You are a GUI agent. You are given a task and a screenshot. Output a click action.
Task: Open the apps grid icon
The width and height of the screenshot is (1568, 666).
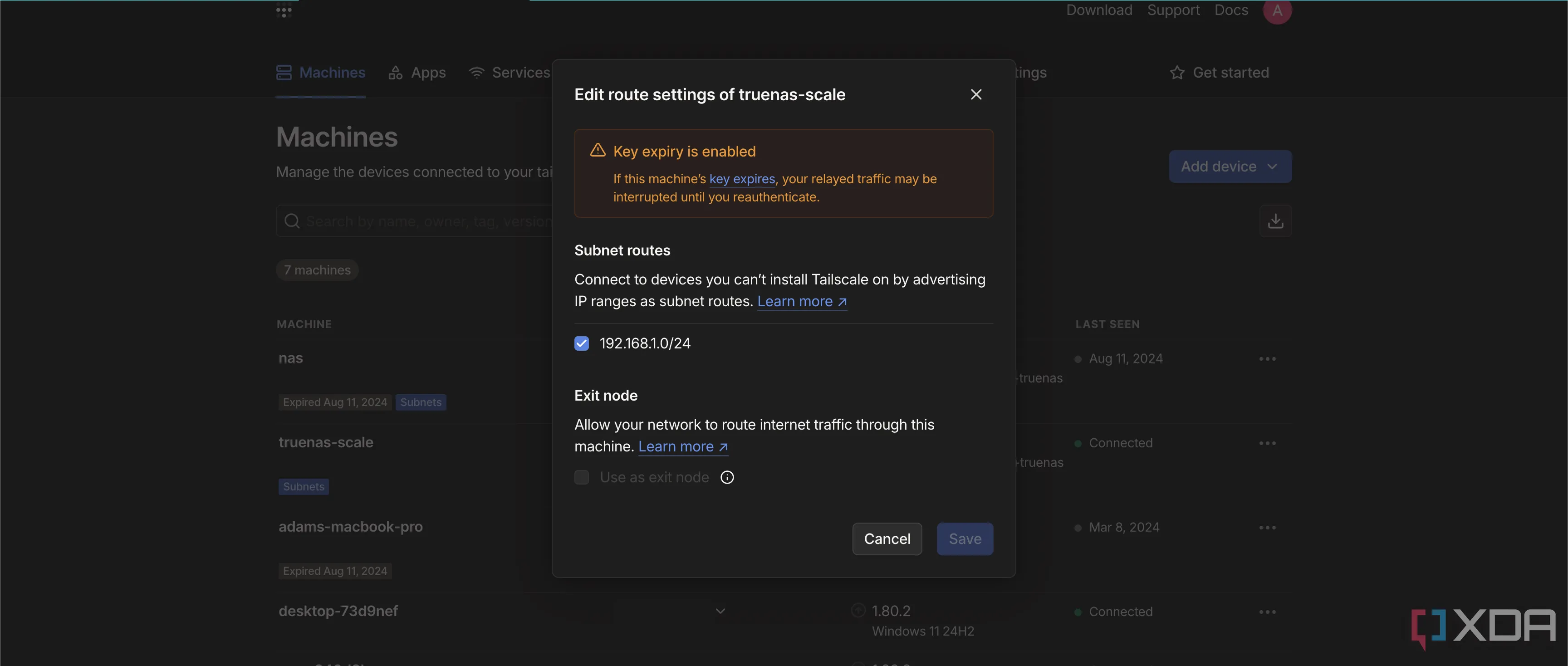tap(284, 10)
